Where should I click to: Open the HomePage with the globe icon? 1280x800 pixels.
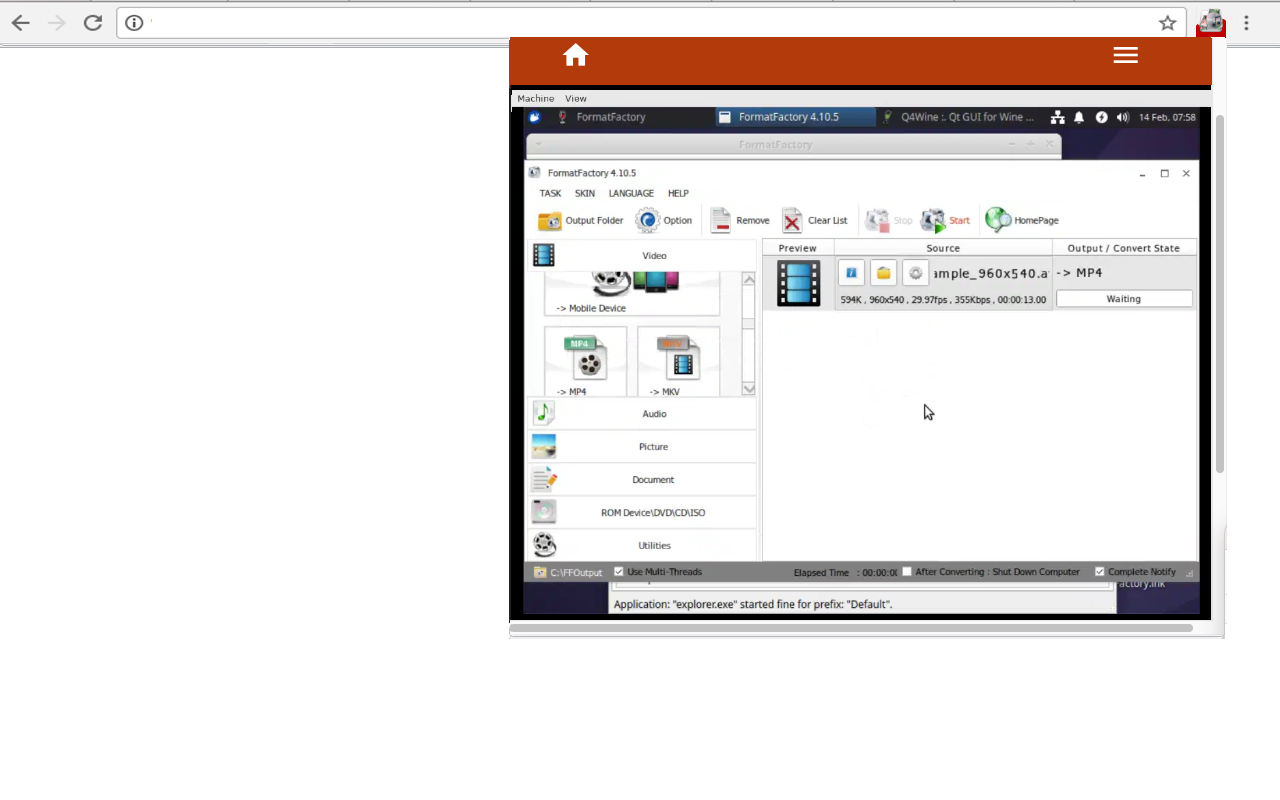pyautogui.click(x=1021, y=220)
